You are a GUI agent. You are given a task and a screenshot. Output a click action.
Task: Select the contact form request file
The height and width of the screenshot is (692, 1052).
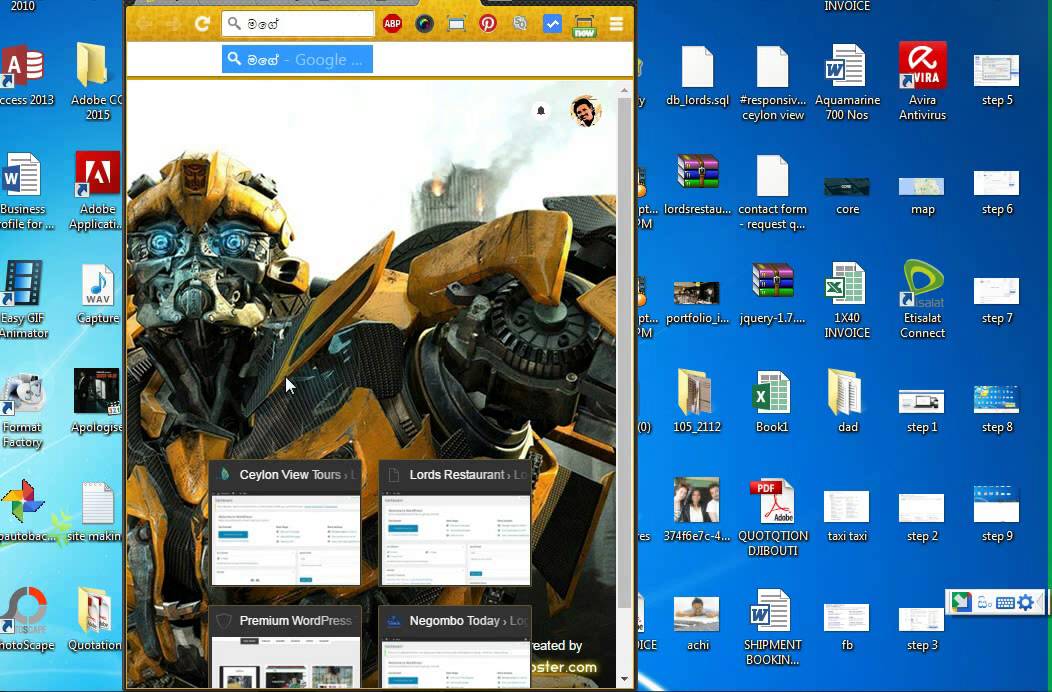[x=772, y=193]
